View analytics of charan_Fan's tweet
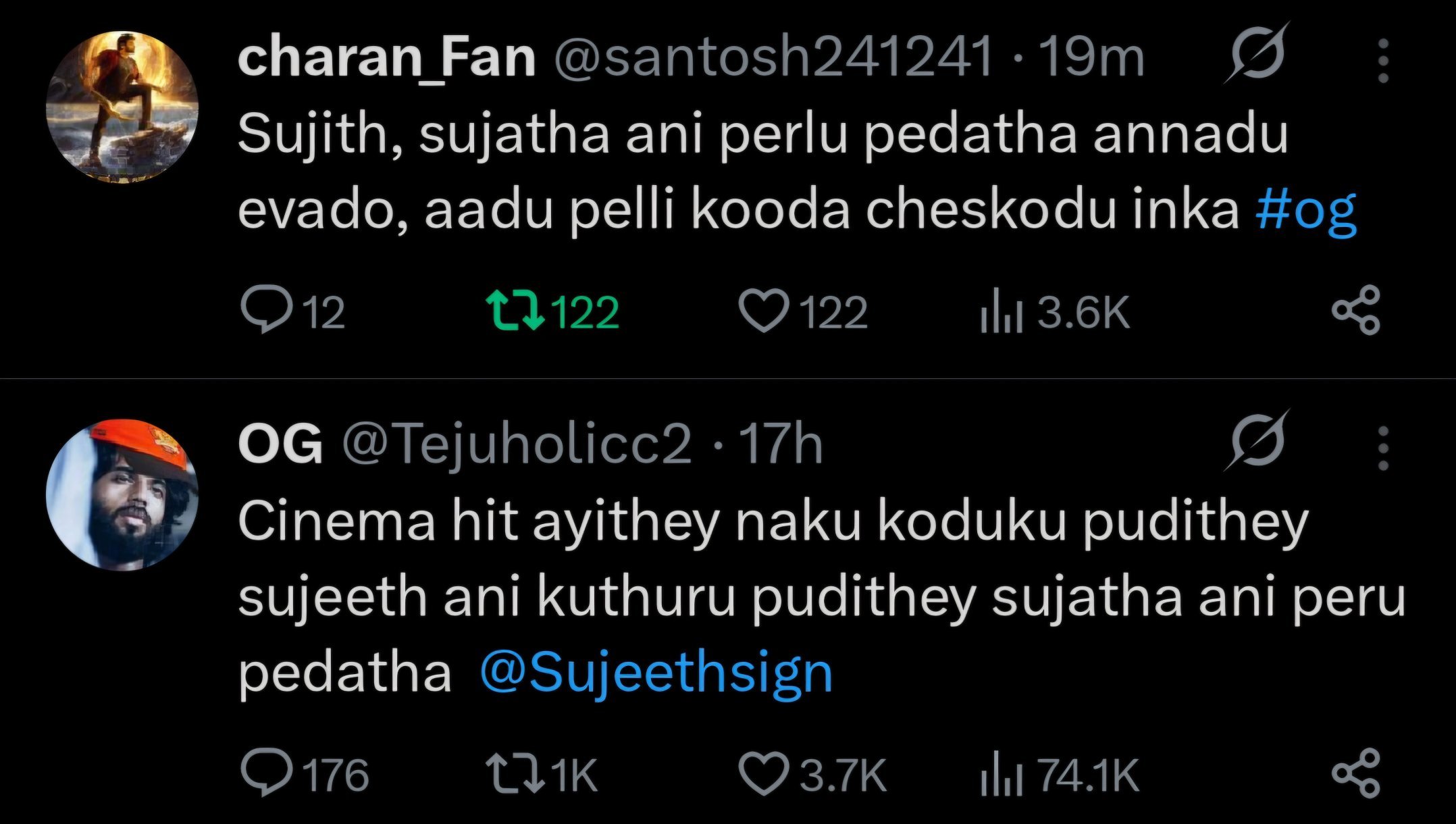 click(1002, 313)
